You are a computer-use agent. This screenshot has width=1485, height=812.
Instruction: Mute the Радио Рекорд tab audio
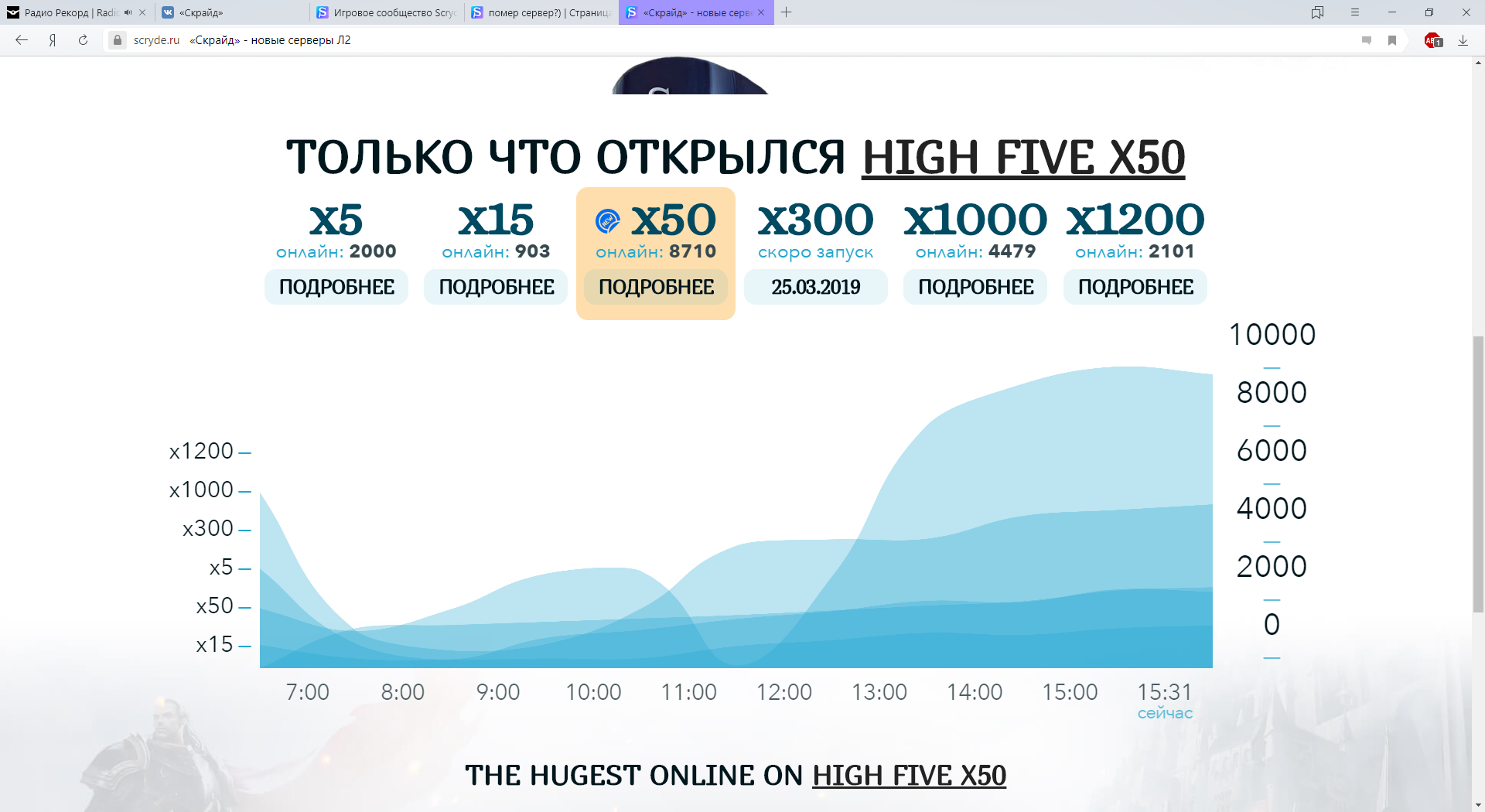[x=128, y=12]
